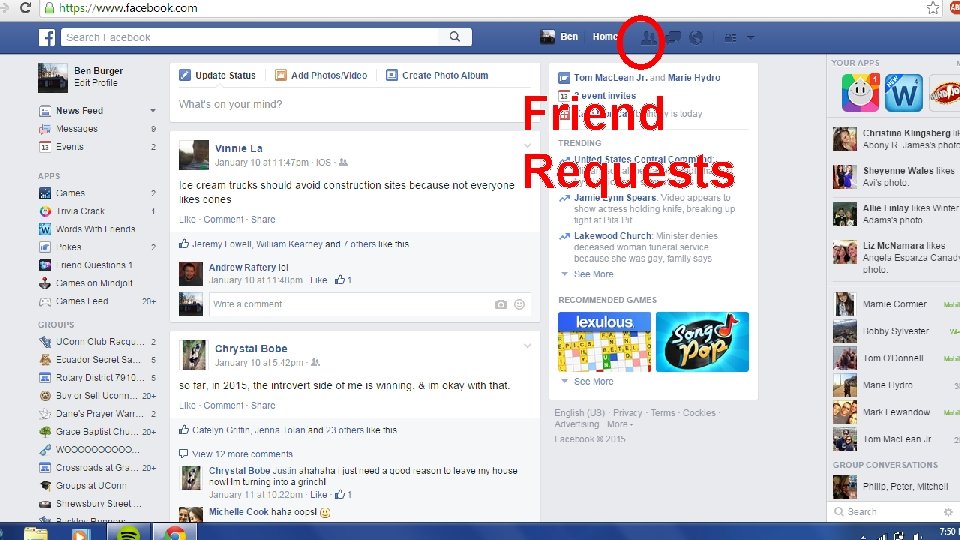The height and width of the screenshot is (540, 960).
Task: Open the options chevron on Vinnie La's post
Action: 527,146
